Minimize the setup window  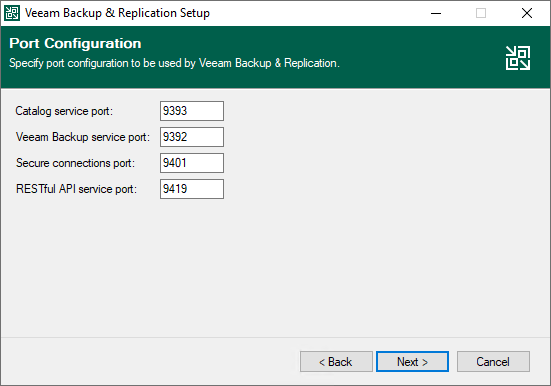(436, 13)
